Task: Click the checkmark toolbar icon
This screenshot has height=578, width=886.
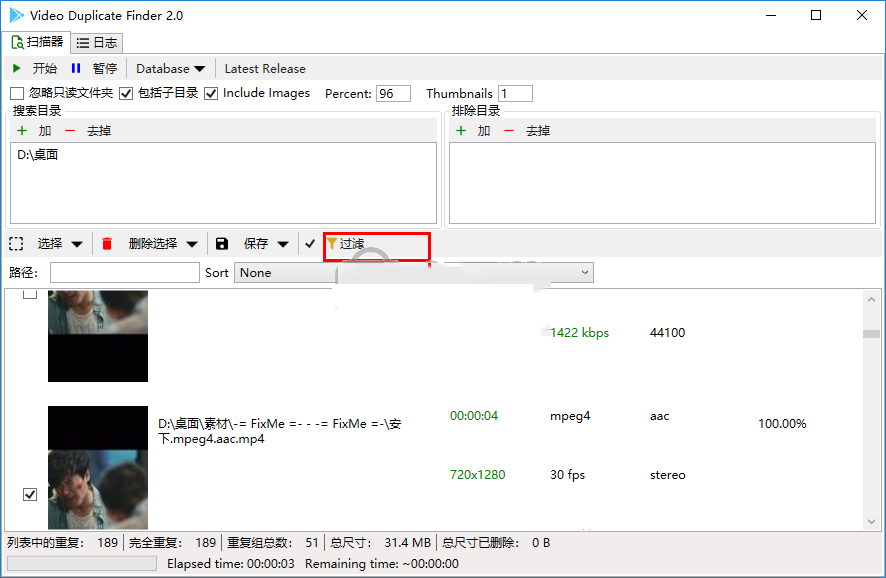Action: pos(310,244)
